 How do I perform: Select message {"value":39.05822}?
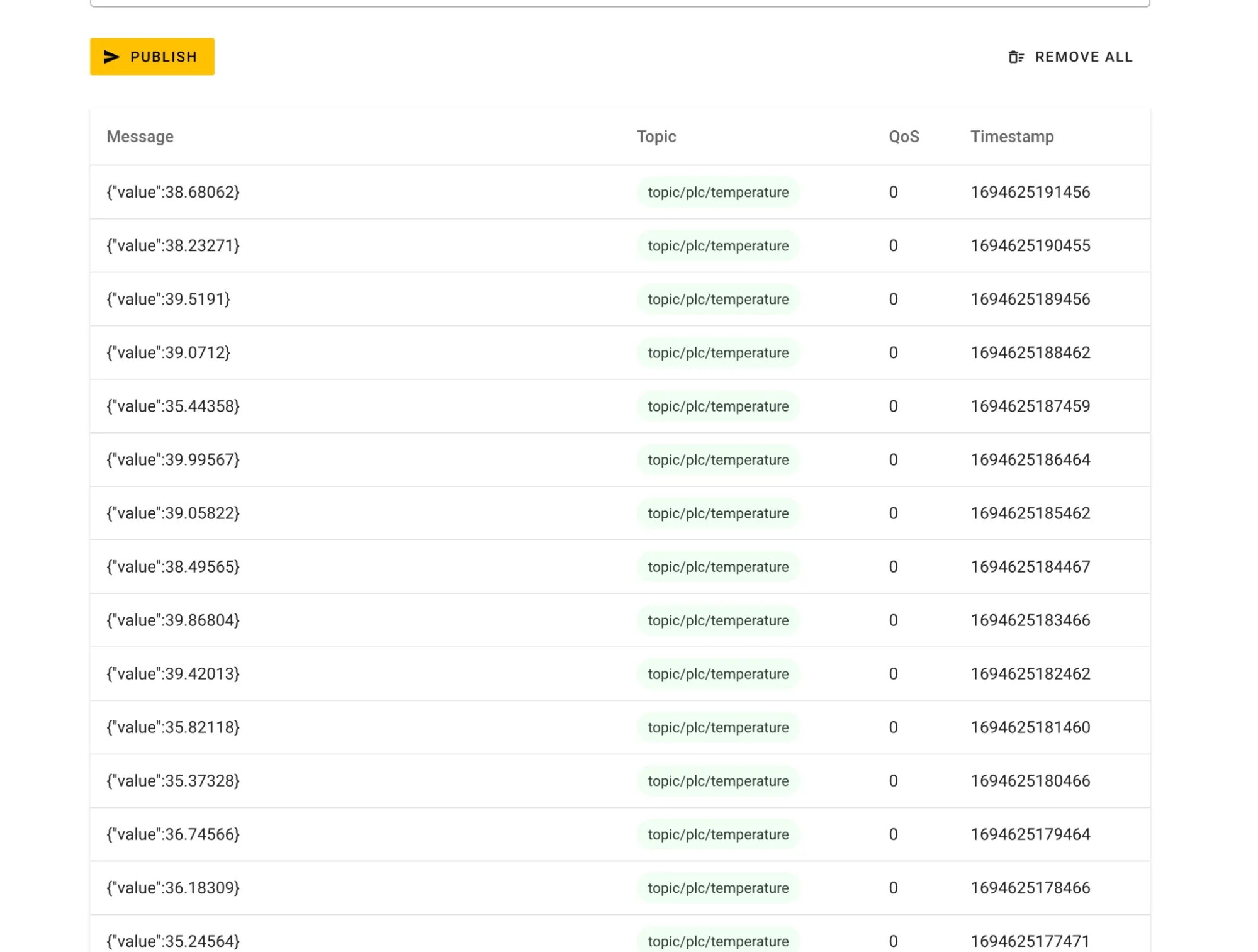point(173,513)
